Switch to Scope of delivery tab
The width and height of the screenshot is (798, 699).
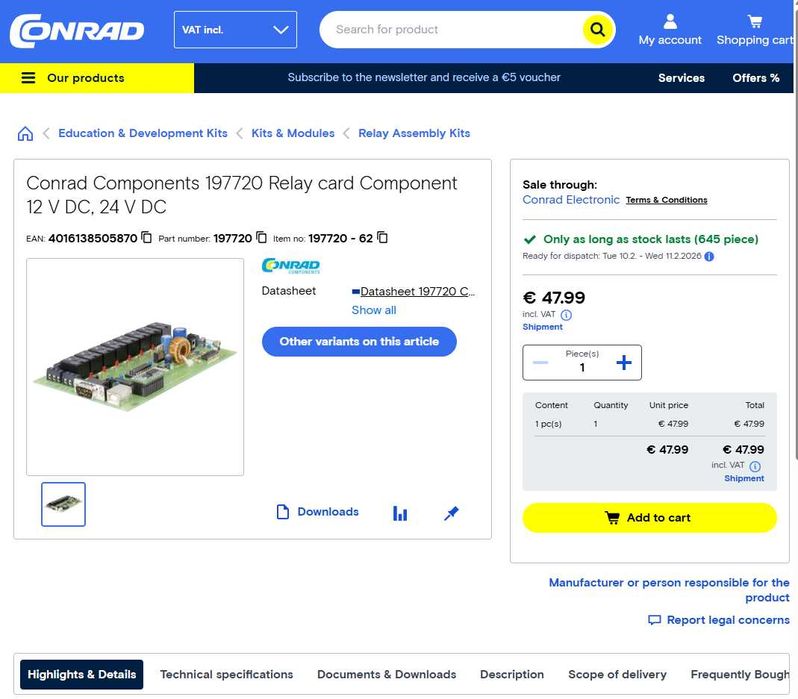(x=617, y=675)
